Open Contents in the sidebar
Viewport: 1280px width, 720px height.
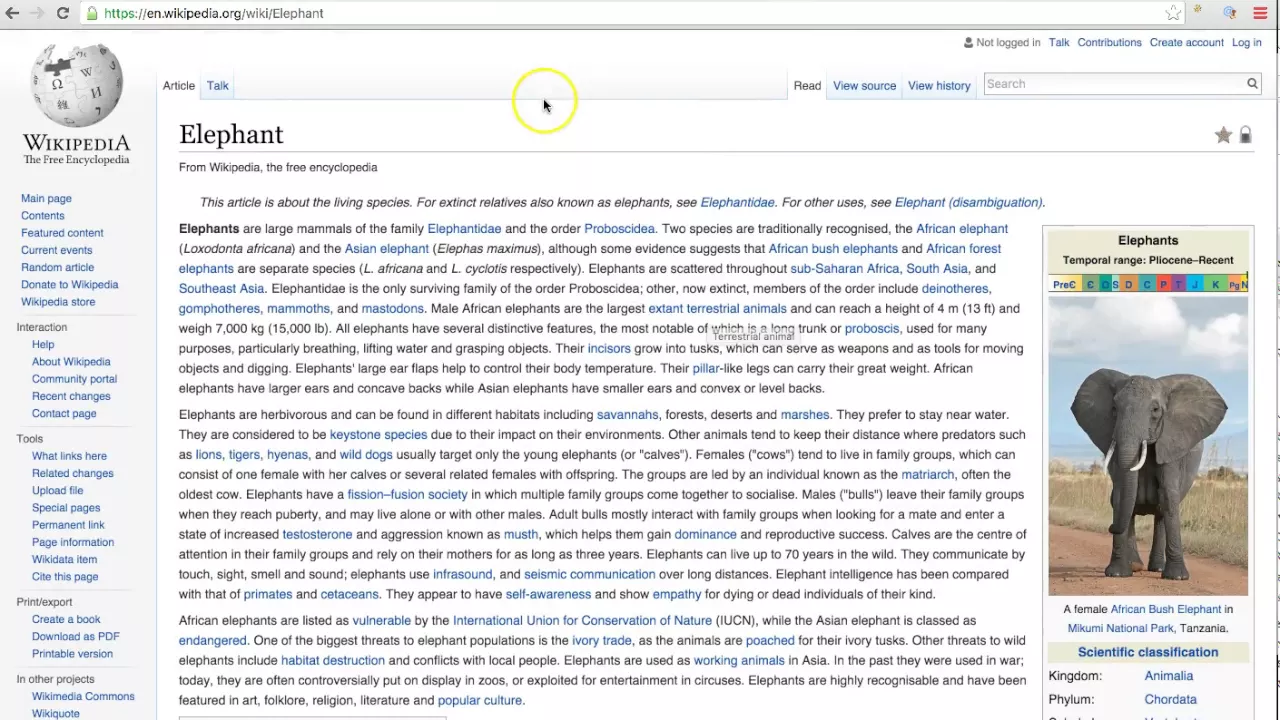click(42, 215)
